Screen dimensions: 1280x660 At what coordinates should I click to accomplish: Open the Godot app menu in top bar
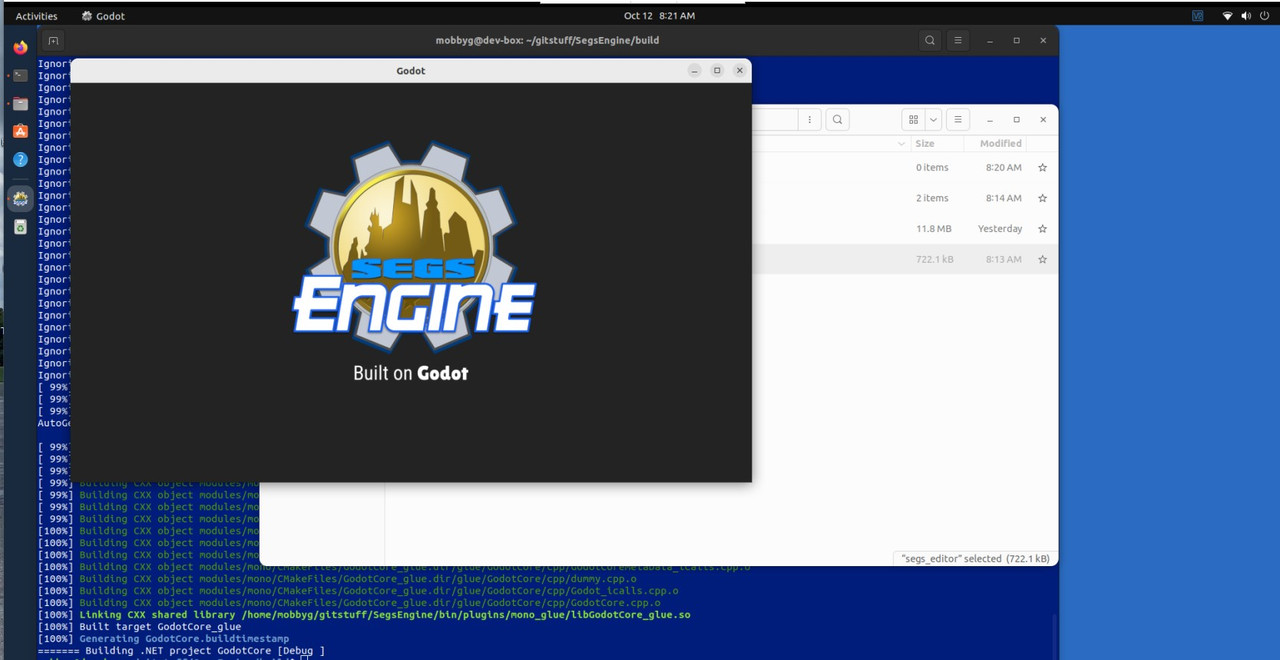(x=103, y=16)
